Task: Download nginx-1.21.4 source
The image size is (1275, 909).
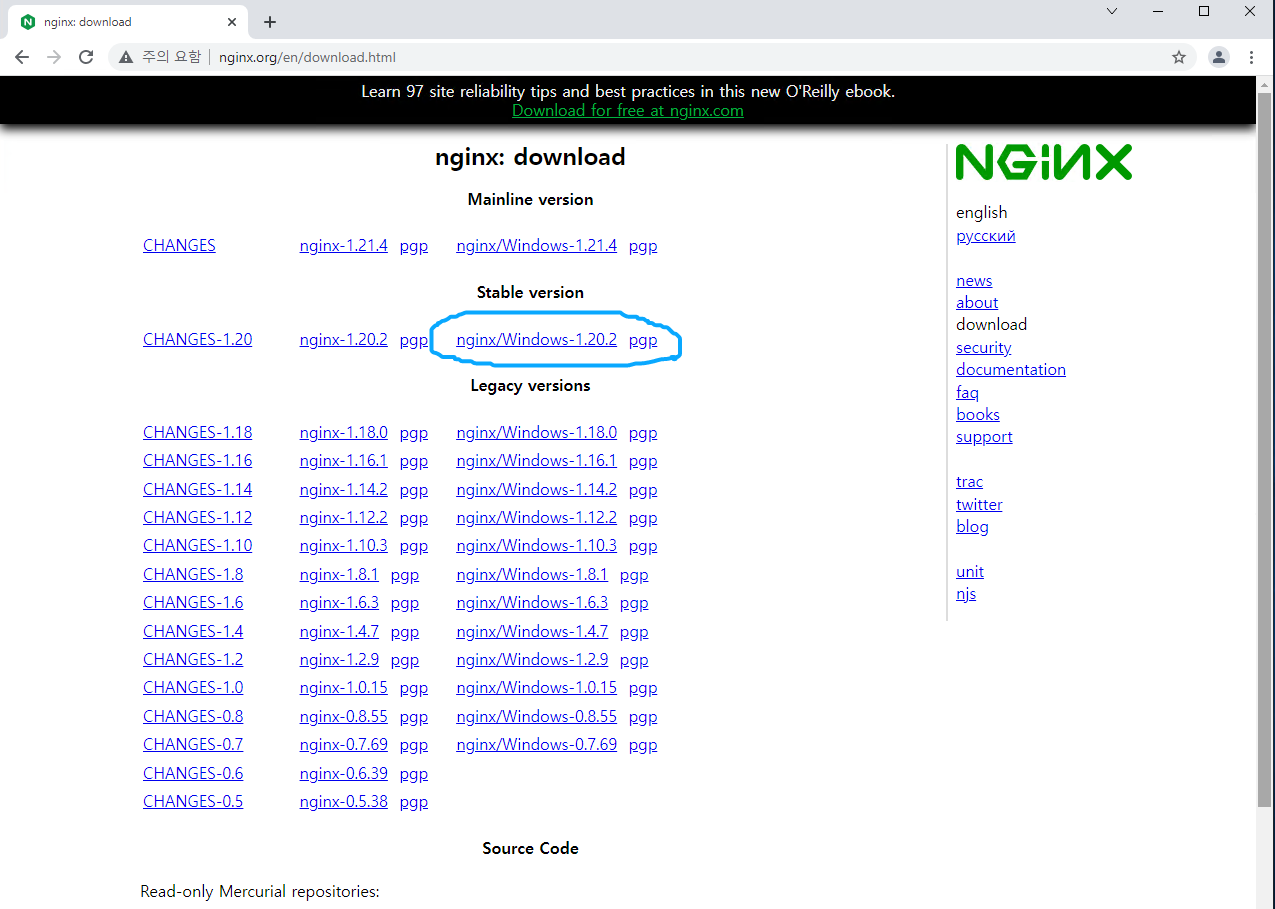Action: pyautogui.click(x=343, y=245)
